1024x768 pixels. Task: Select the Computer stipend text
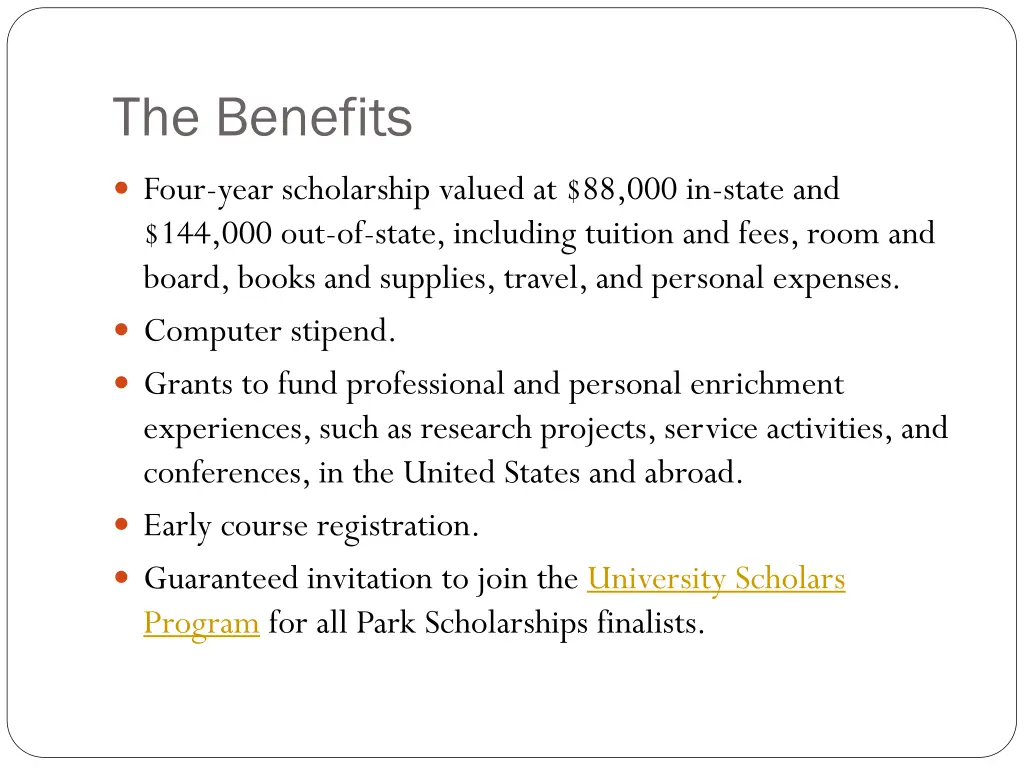coord(270,332)
